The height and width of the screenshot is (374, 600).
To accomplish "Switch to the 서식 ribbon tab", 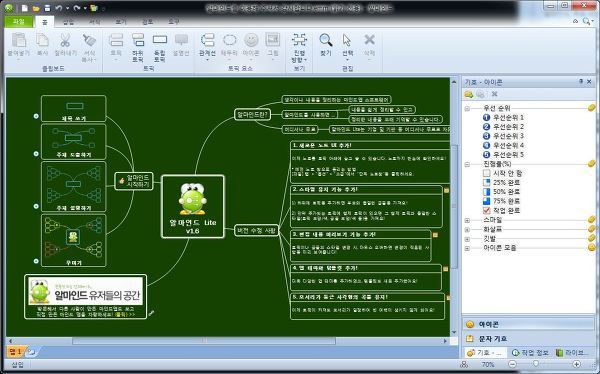I will point(95,22).
